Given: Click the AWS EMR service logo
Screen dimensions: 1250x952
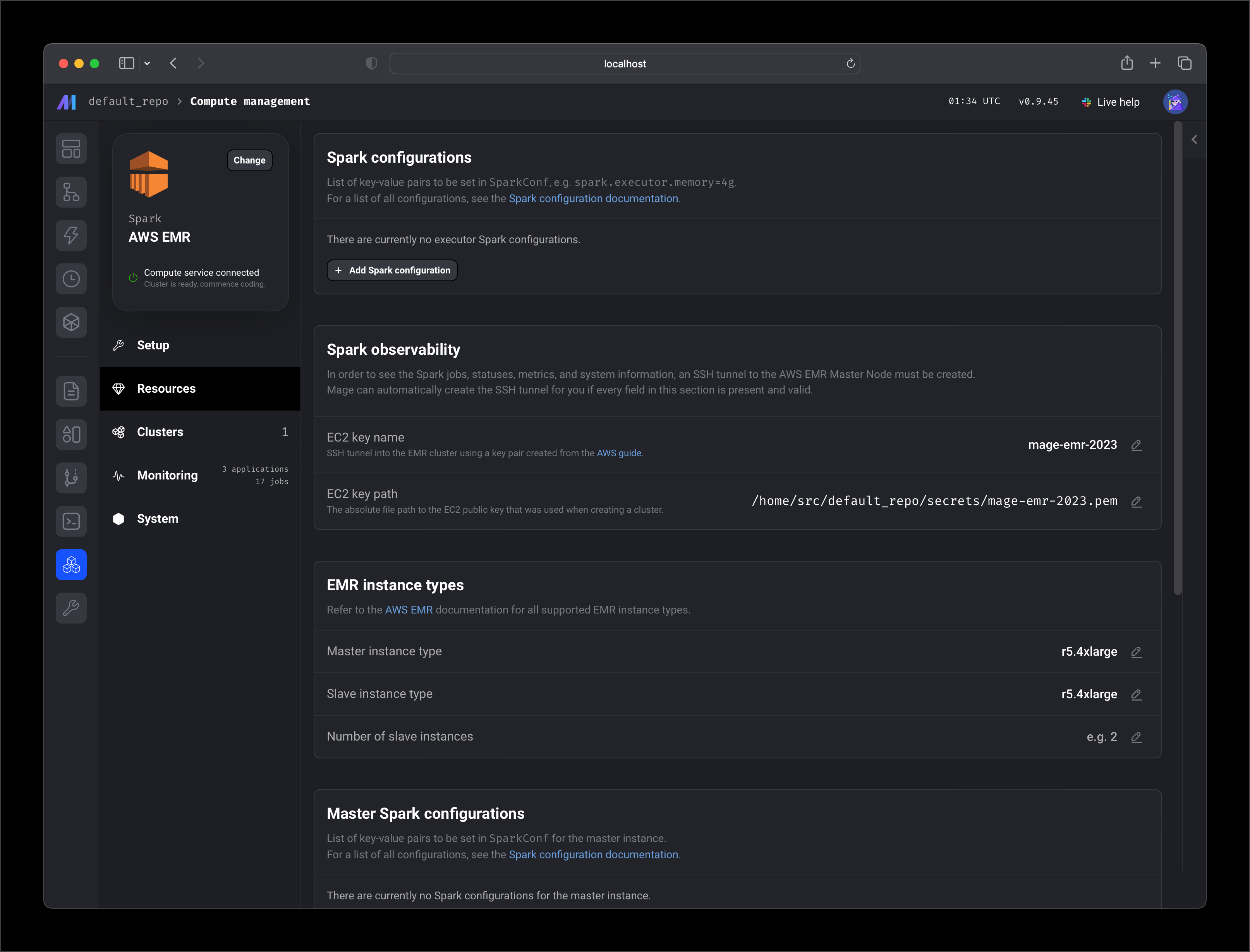Looking at the screenshot, I should [148, 174].
